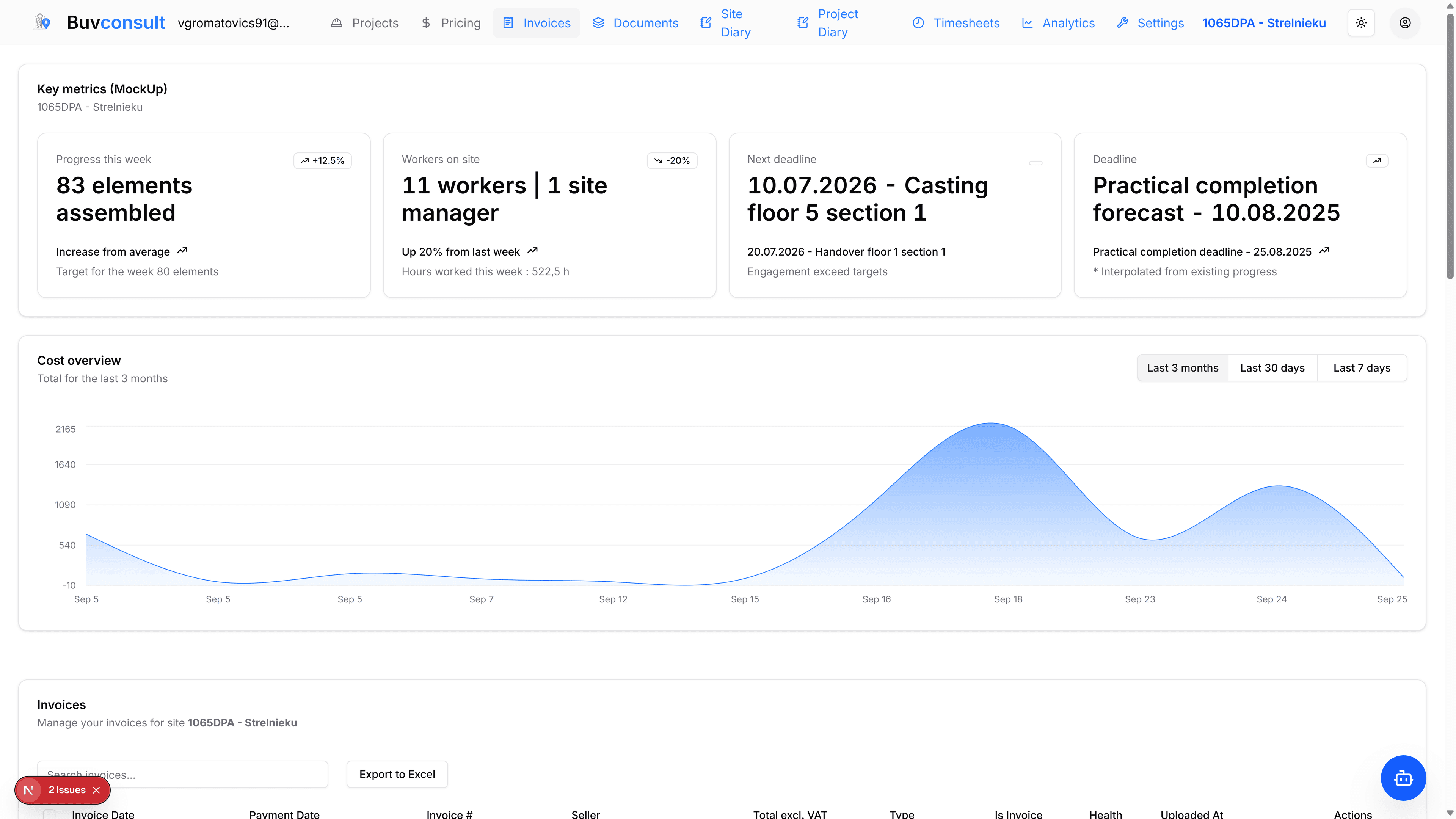Image resolution: width=1456 pixels, height=819 pixels.
Task: Open Timesheets via the clock icon
Action: pos(918,23)
